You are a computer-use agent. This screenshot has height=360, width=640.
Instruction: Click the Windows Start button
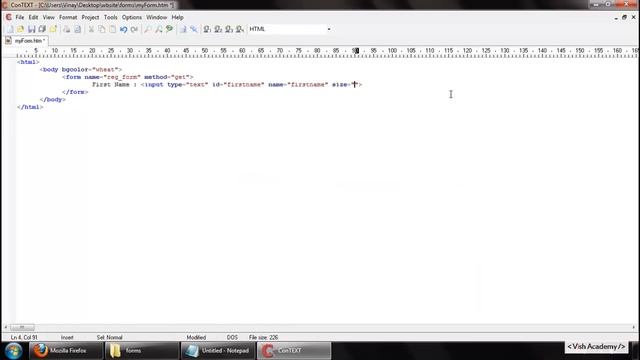pyautogui.click(x=14, y=351)
